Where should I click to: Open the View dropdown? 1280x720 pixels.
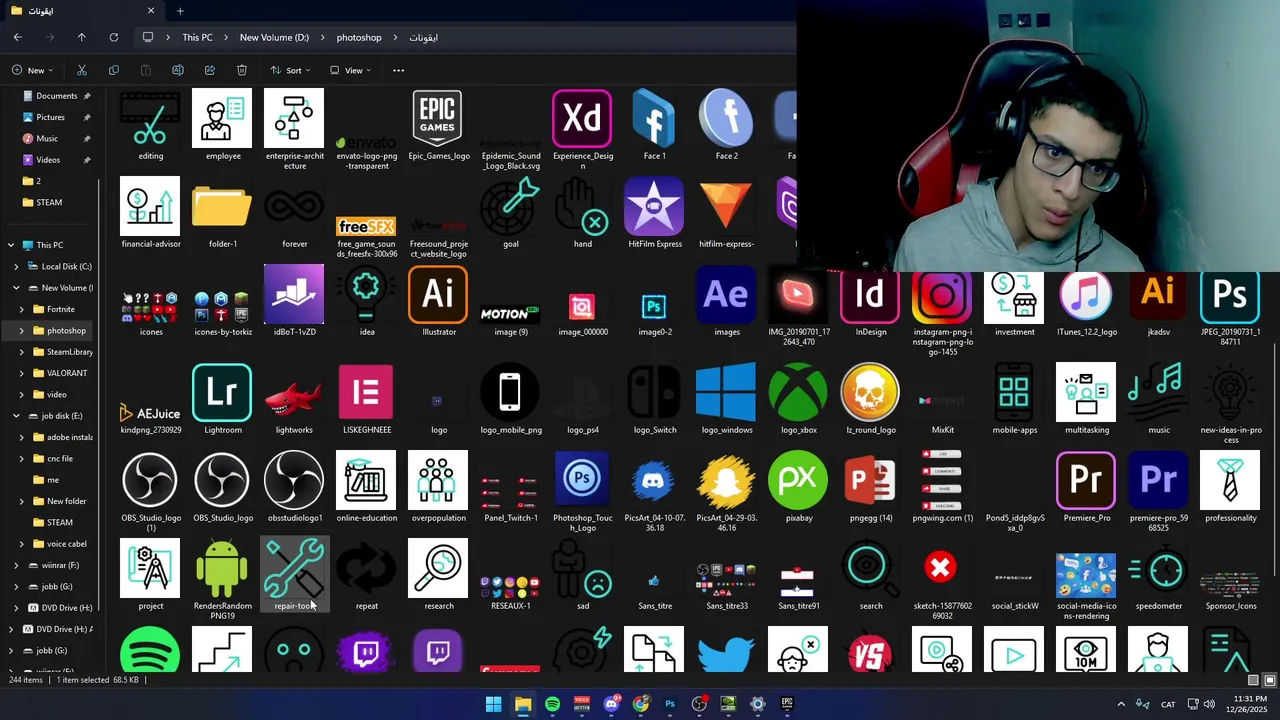coord(351,70)
